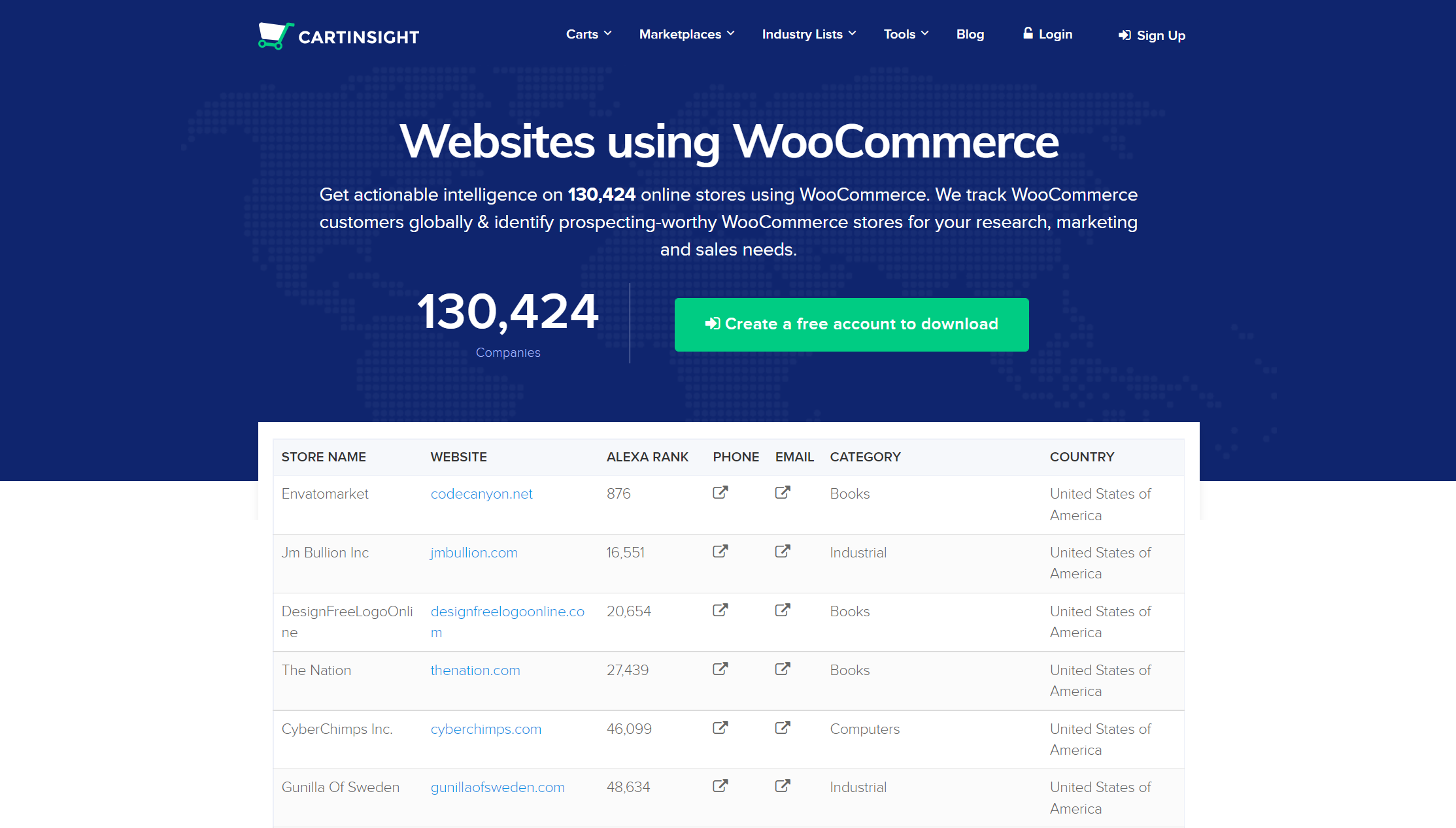The image size is (1456, 828).
Task: Open email link for CyberChimps Inc. row
Action: click(x=783, y=728)
